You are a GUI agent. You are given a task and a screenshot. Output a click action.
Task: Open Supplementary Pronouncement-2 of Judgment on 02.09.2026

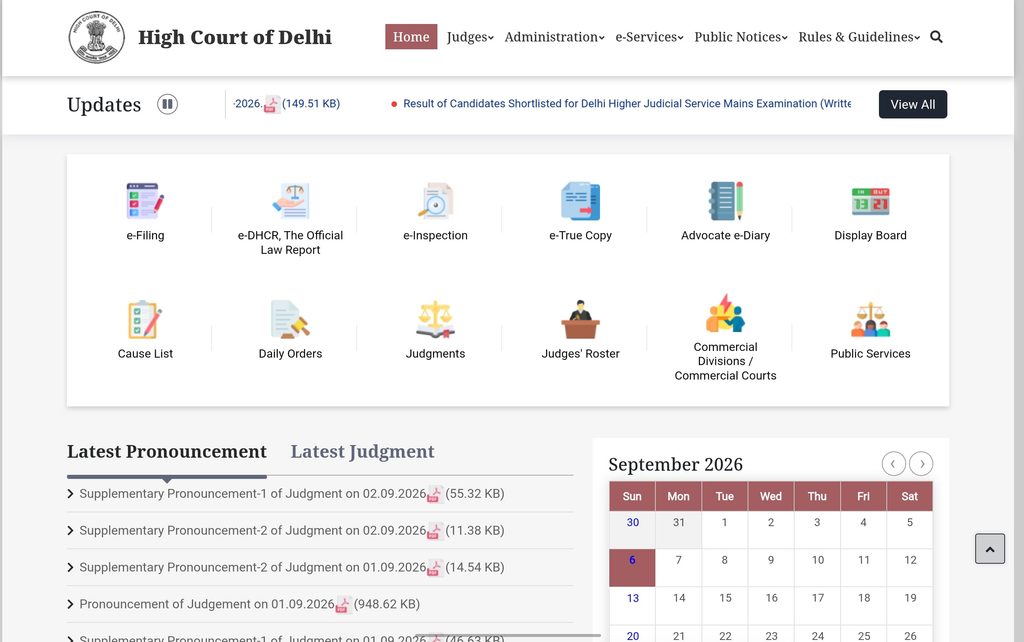click(x=253, y=530)
